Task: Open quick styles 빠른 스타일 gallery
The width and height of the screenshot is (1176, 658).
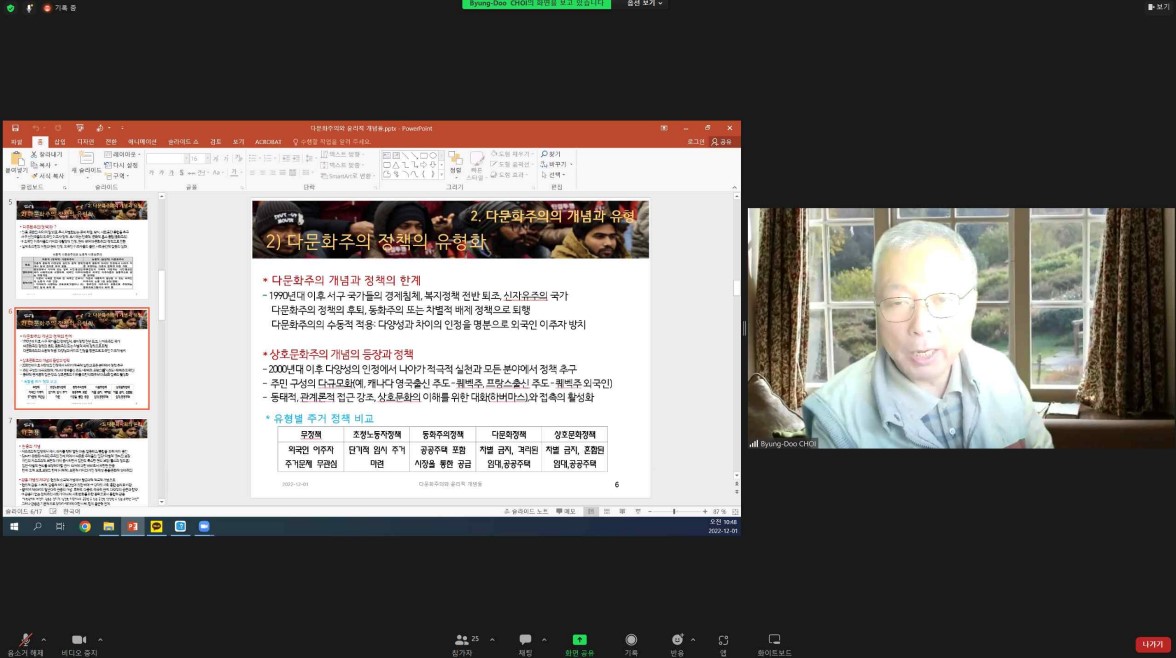Action: coord(476,165)
